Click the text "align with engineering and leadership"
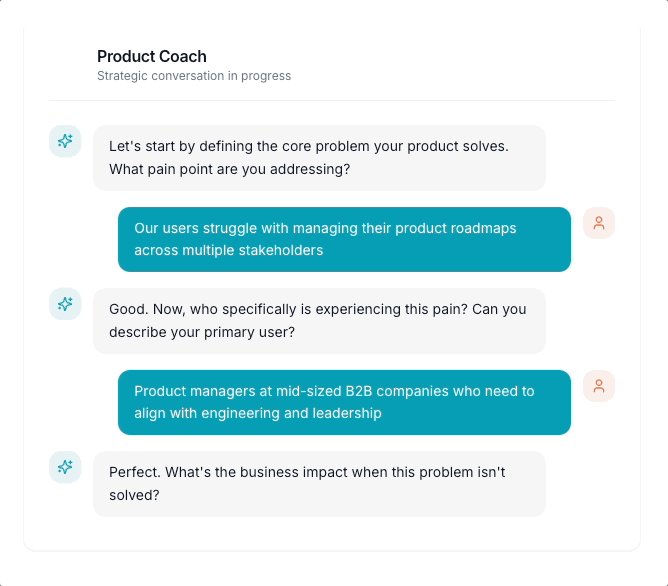The image size is (668, 586). click(x=257, y=413)
